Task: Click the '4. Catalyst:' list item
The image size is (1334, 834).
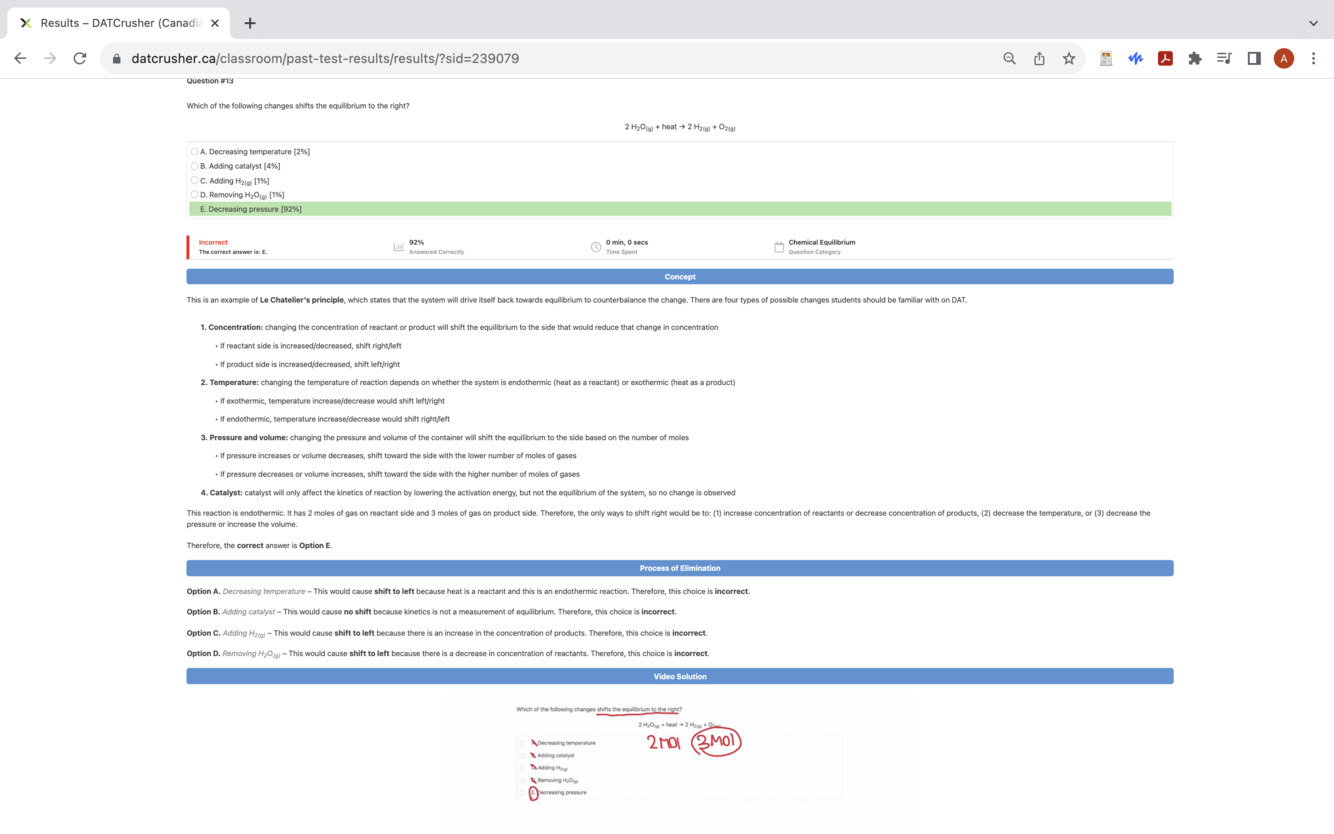Action: pos(468,492)
